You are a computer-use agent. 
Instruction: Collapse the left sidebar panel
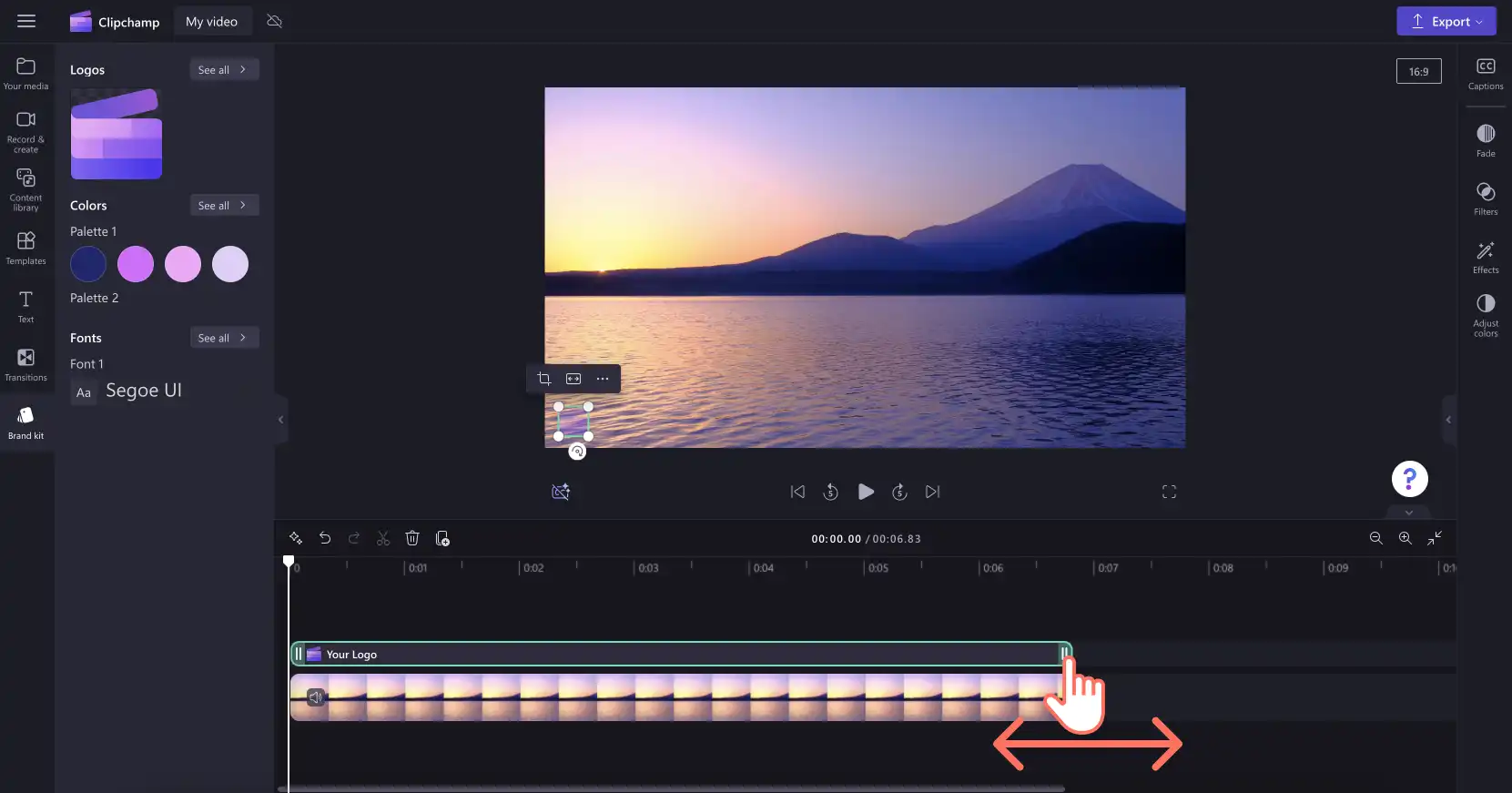[281, 420]
